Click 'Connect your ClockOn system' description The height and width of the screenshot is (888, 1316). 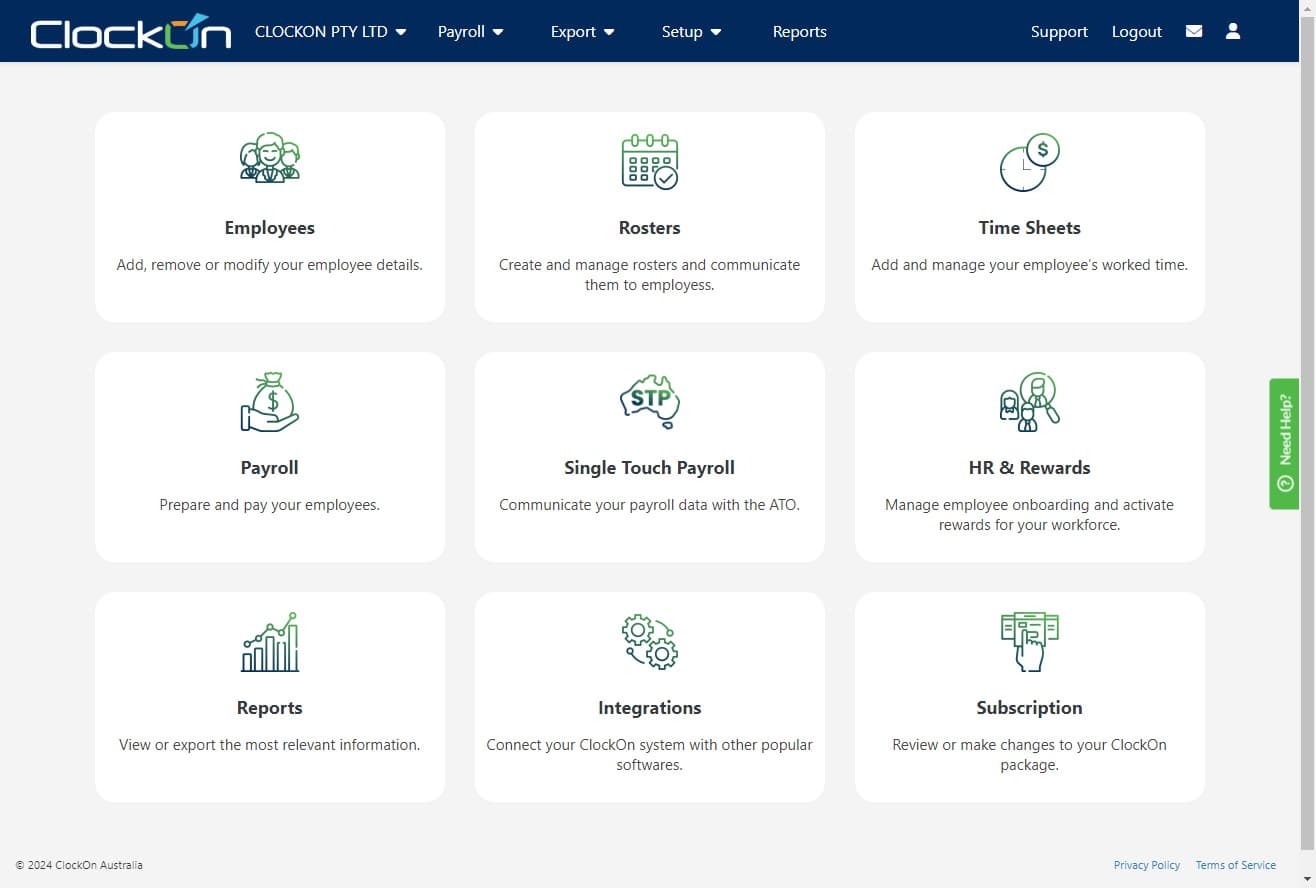click(650, 755)
